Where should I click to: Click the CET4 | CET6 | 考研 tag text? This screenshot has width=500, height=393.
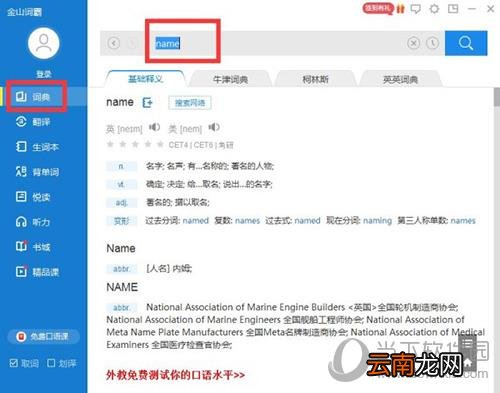201,145
